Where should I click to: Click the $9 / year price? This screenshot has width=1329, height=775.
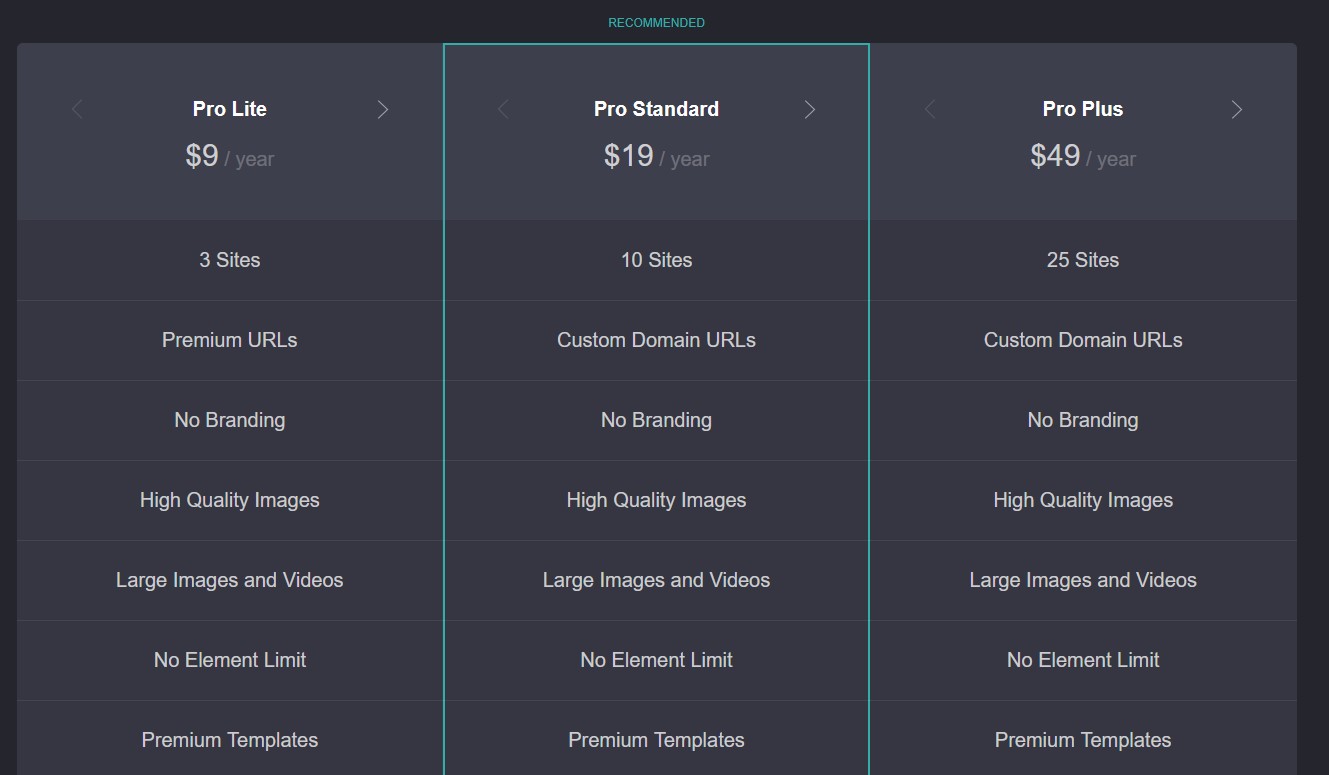pyautogui.click(x=230, y=156)
